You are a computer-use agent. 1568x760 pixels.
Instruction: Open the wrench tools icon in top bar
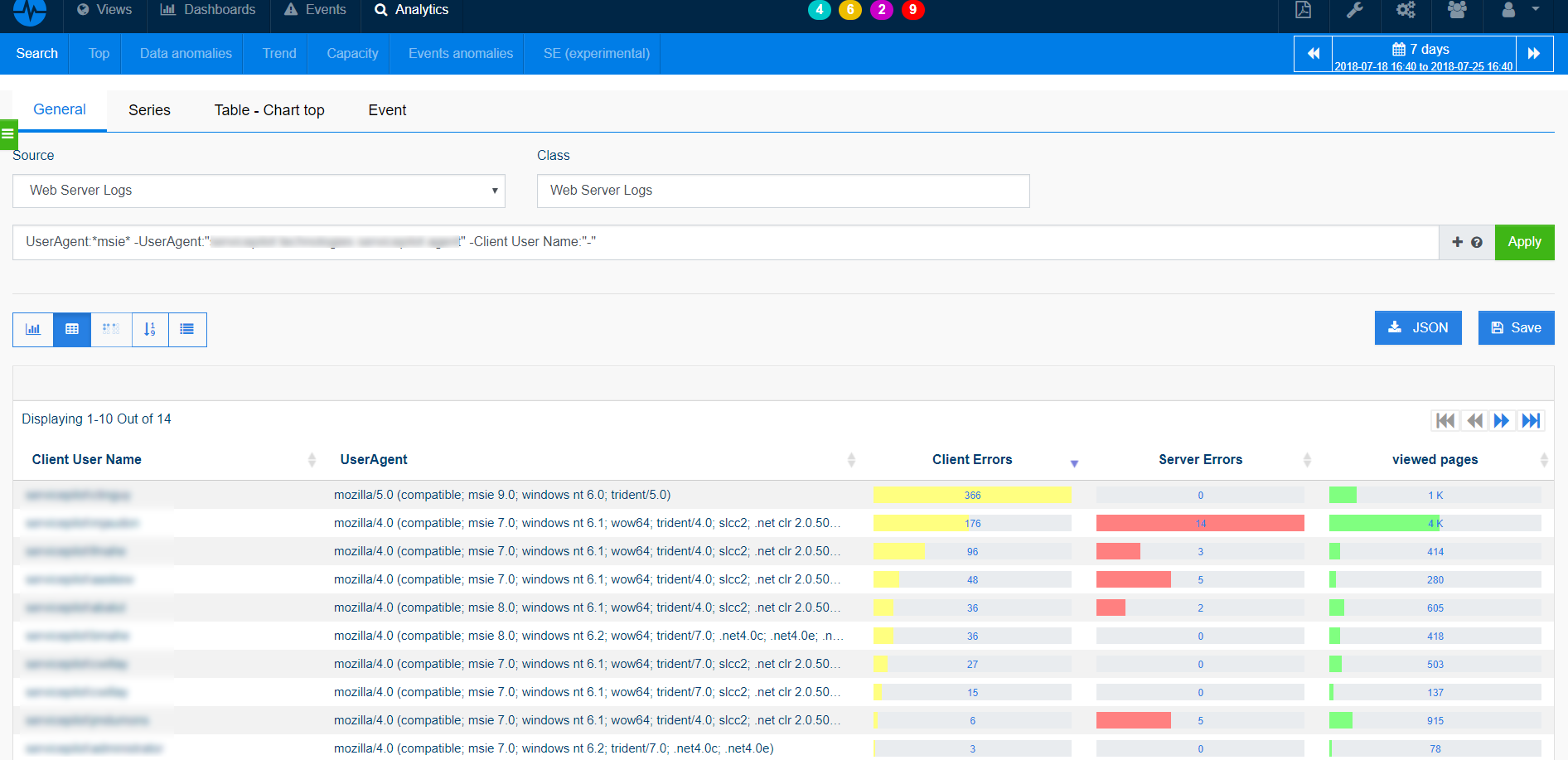pyautogui.click(x=1355, y=10)
